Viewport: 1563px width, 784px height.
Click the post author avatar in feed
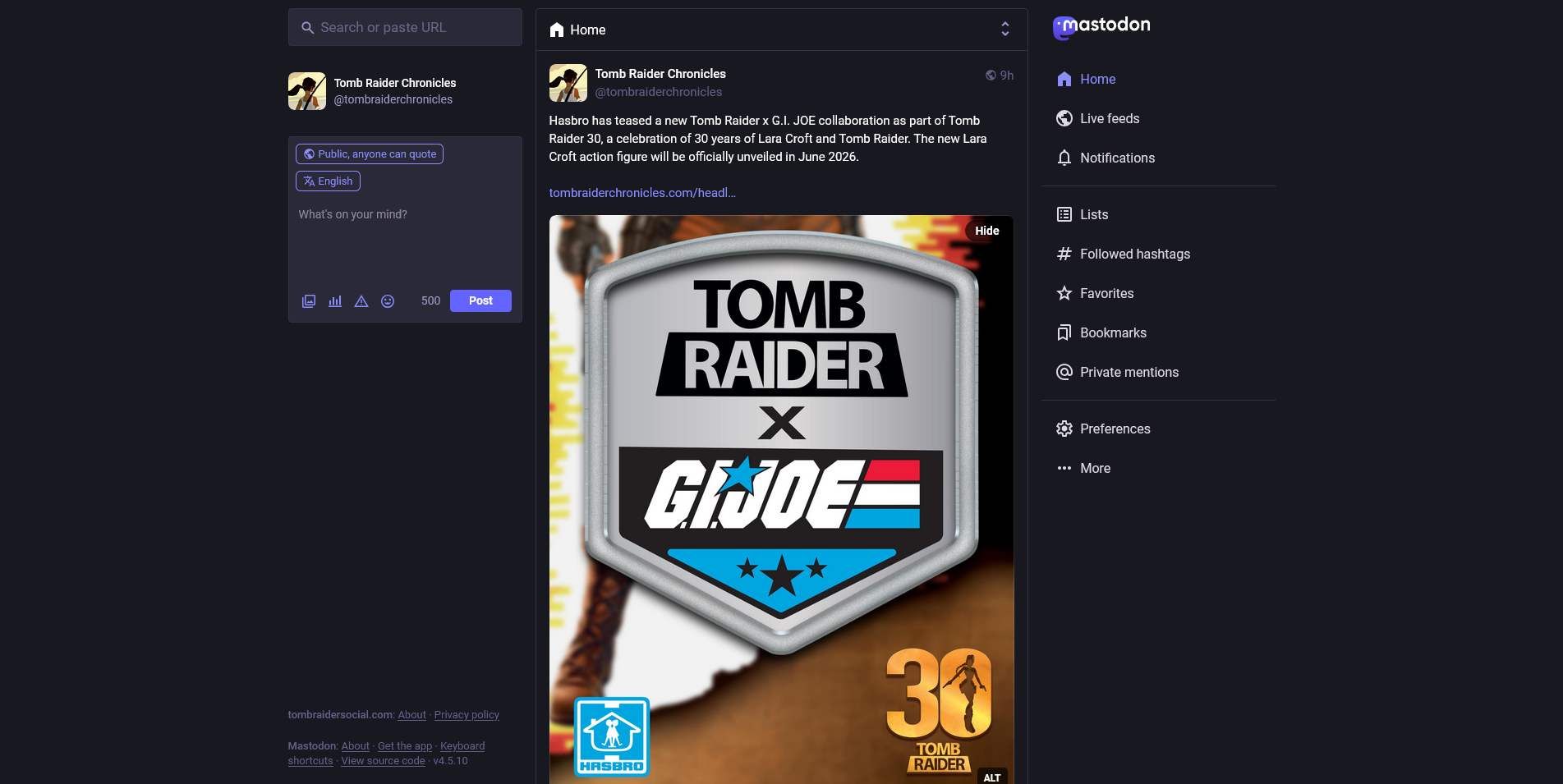click(568, 83)
